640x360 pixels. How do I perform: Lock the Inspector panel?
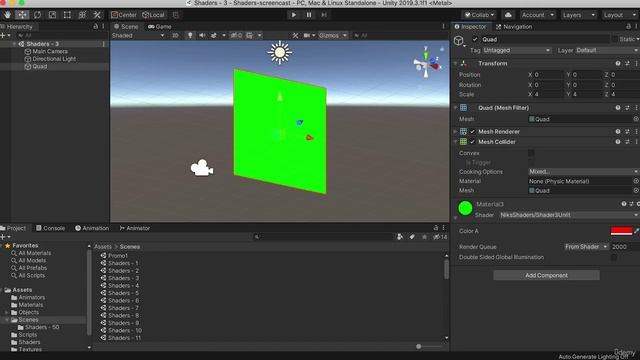[628, 27]
